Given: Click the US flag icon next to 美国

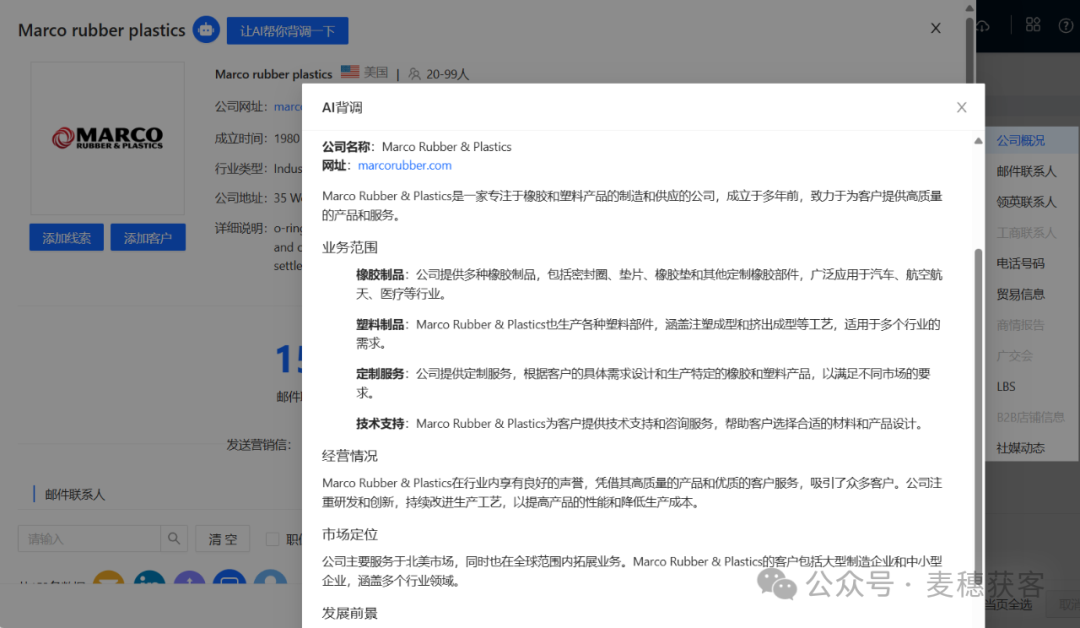Looking at the screenshot, I should tap(350, 72).
